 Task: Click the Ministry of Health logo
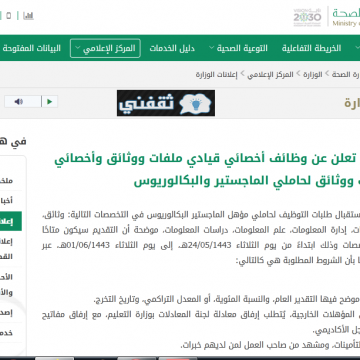(x=346, y=17)
